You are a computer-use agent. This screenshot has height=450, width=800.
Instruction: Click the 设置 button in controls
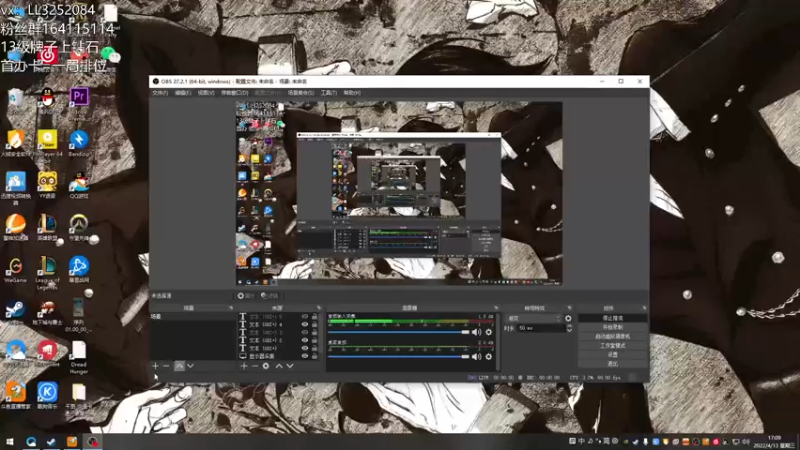click(613, 355)
